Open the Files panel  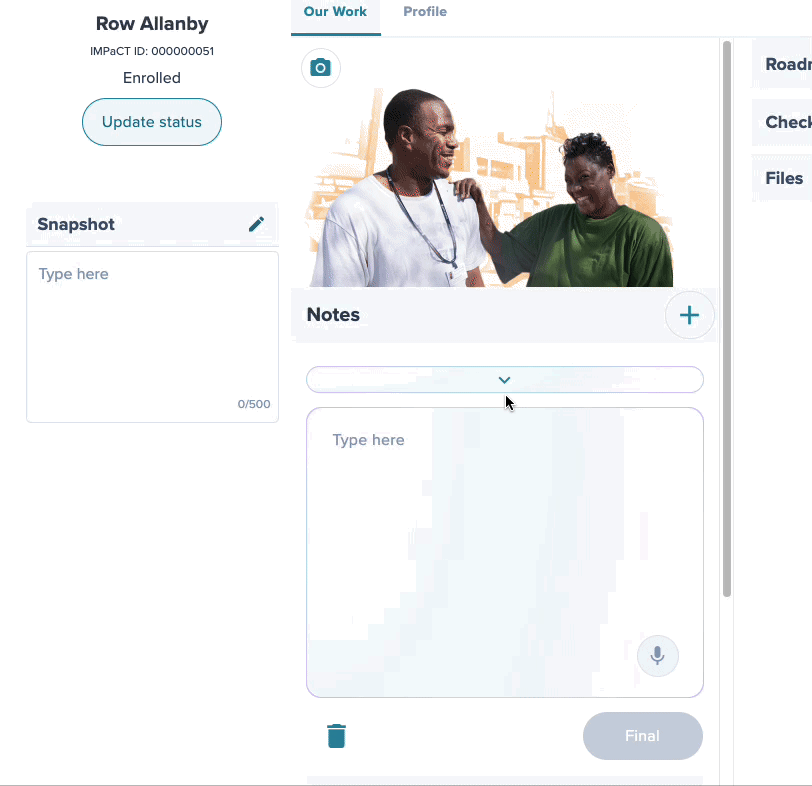pyautogui.click(x=782, y=178)
